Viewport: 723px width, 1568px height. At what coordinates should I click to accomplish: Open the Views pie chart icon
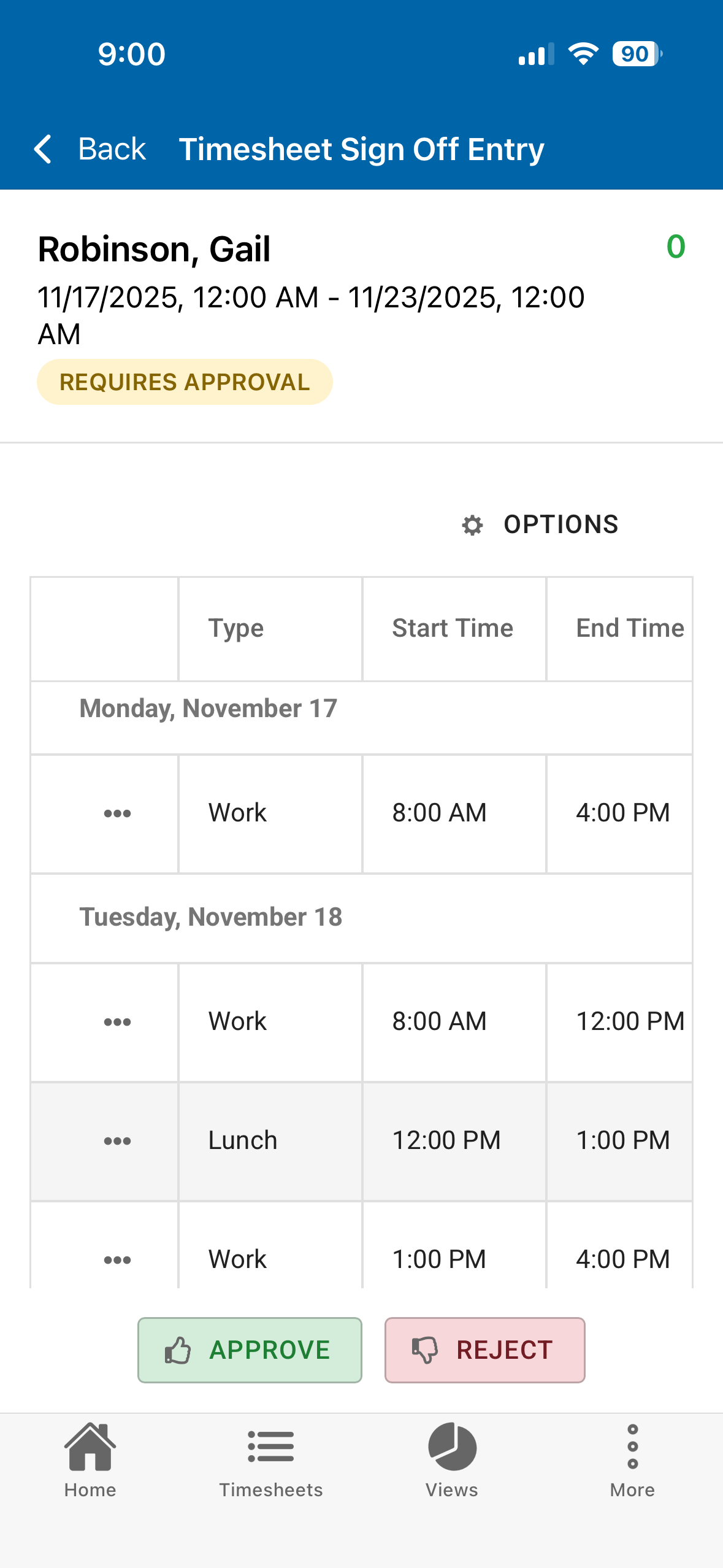pos(452,1447)
